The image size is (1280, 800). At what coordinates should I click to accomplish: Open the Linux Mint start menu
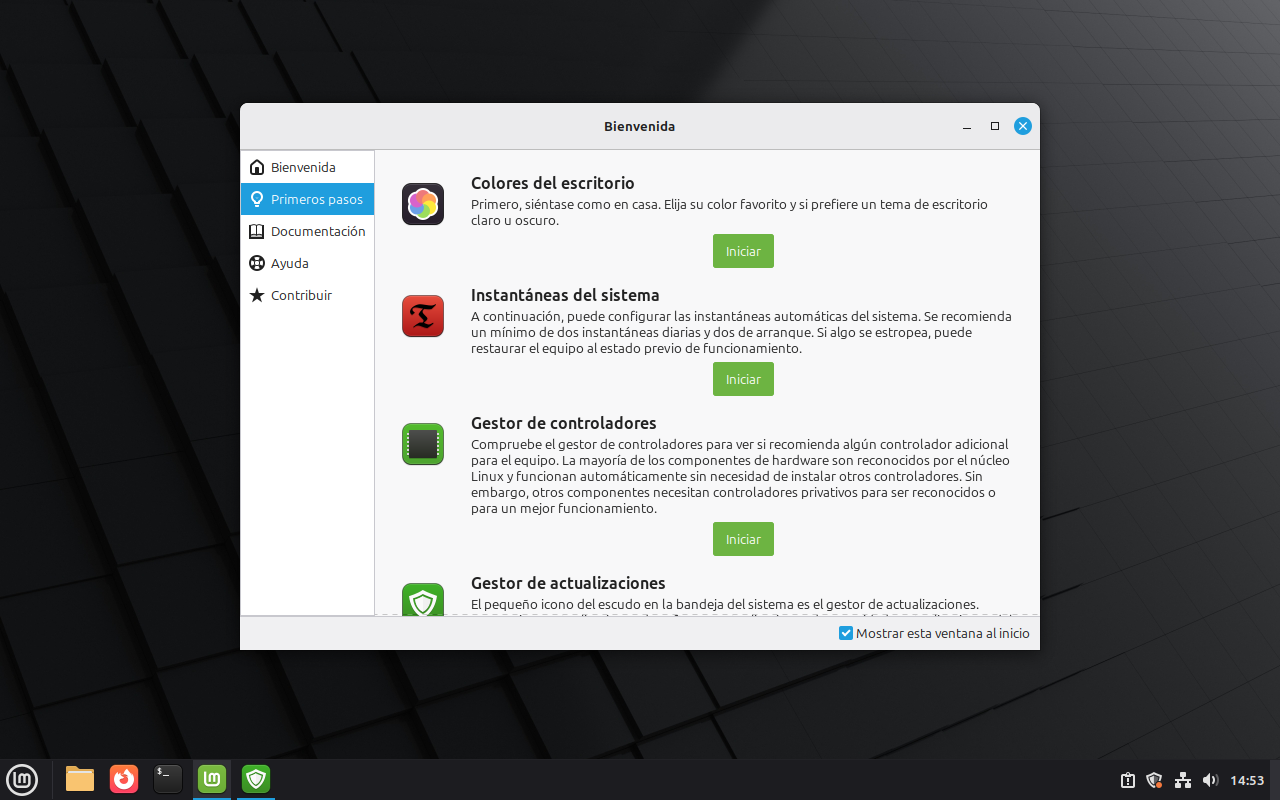coord(22,778)
